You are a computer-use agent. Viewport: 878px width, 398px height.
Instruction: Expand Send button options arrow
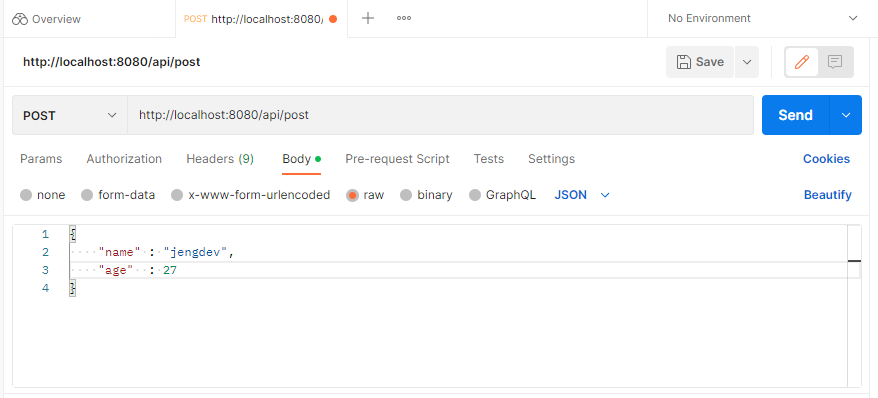click(846, 115)
